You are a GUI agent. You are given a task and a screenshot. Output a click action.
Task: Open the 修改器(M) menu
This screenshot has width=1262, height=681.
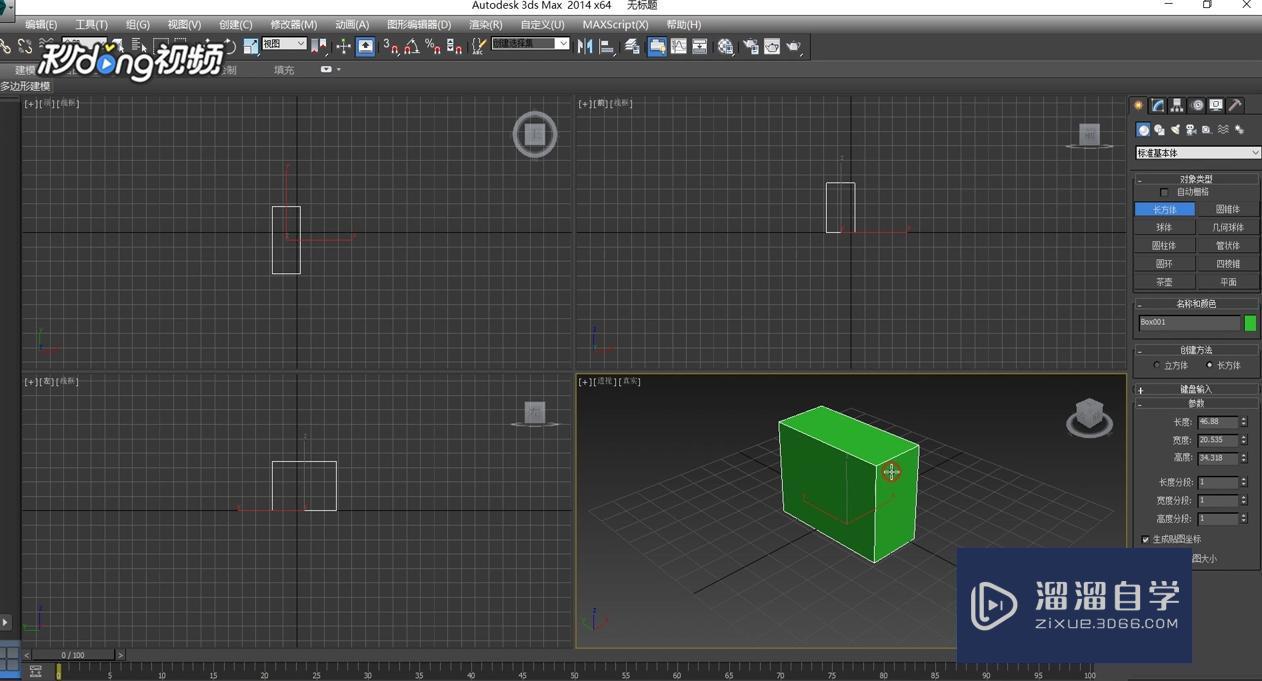click(292, 24)
